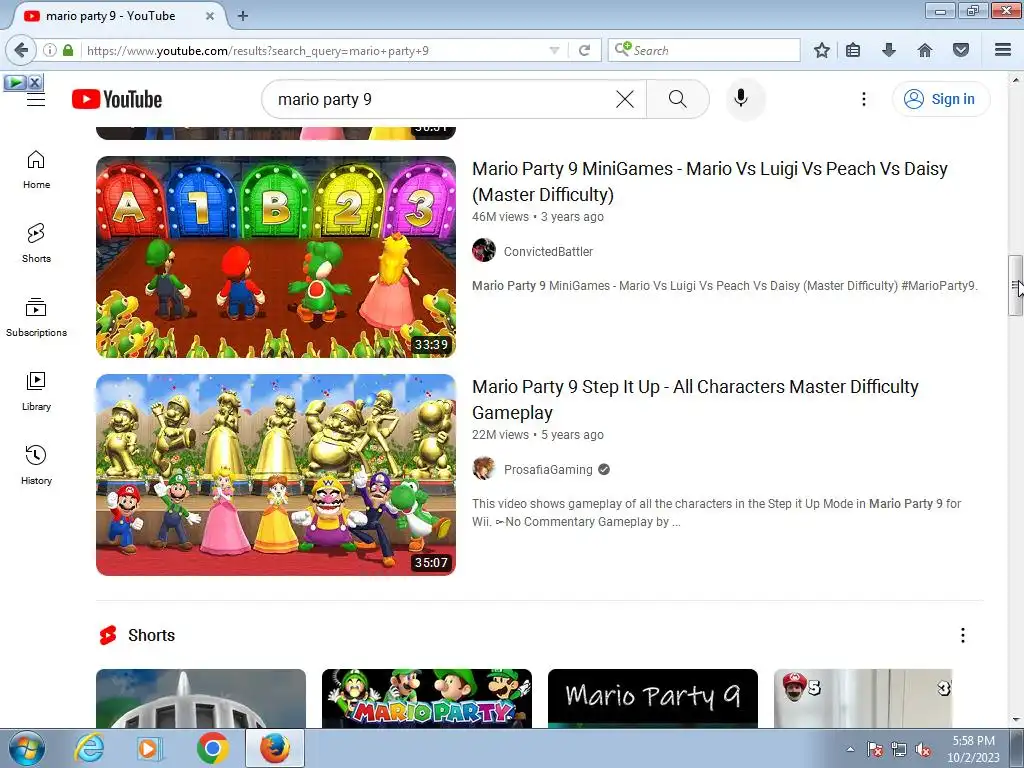Open Subscriptions in the sidebar
This screenshot has height=768, width=1024.
[36, 317]
